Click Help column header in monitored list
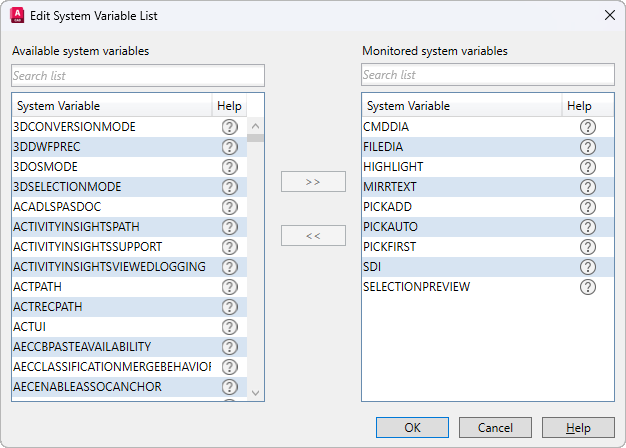 click(x=579, y=106)
